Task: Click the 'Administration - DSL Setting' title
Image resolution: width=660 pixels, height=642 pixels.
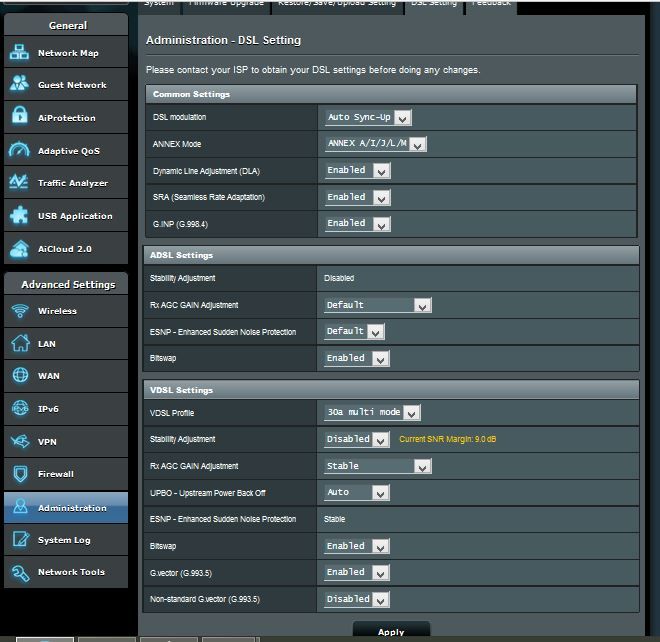Action: tap(224, 40)
